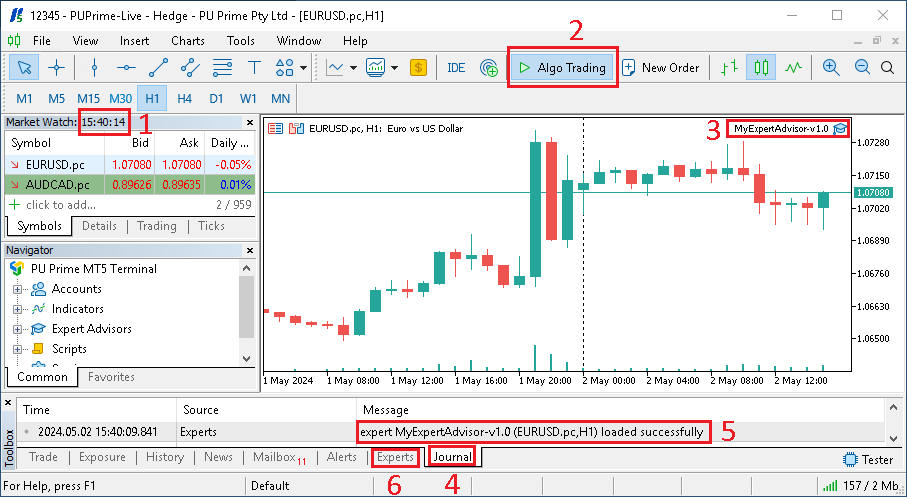
Task: Select PU Prime MT5 Terminal root
Action: [93, 269]
